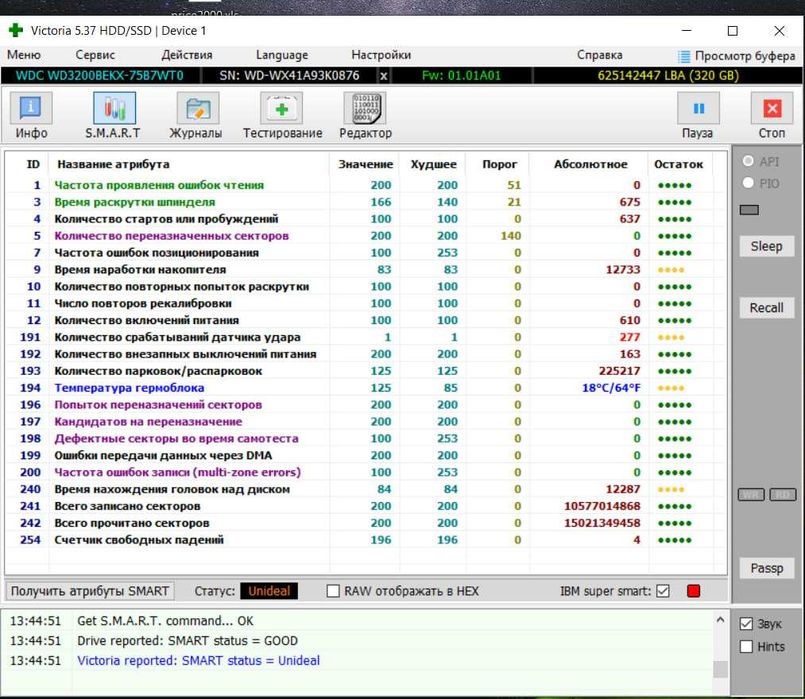
Task: Enable the Hints checkbox
Action: (x=746, y=647)
